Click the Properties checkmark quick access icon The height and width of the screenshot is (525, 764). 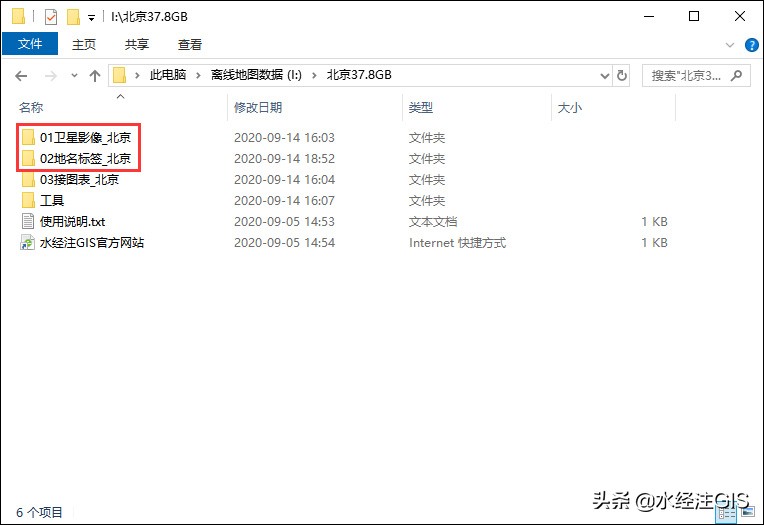51,17
